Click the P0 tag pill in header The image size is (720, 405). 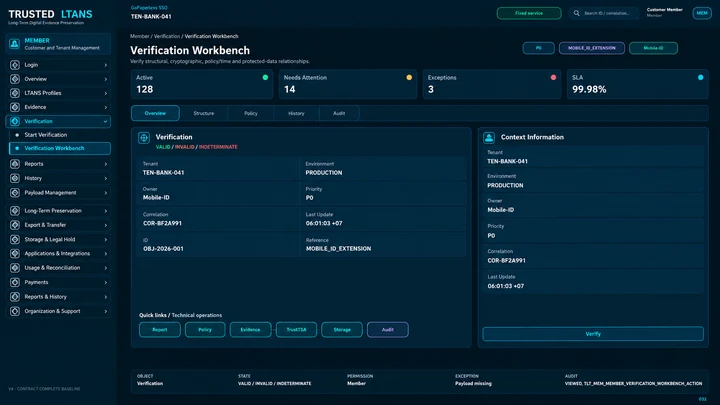[x=539, y=48]
